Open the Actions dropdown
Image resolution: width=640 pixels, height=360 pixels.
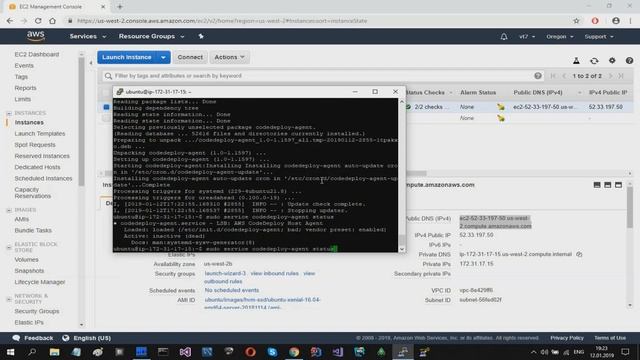click(x=229, y=57)
